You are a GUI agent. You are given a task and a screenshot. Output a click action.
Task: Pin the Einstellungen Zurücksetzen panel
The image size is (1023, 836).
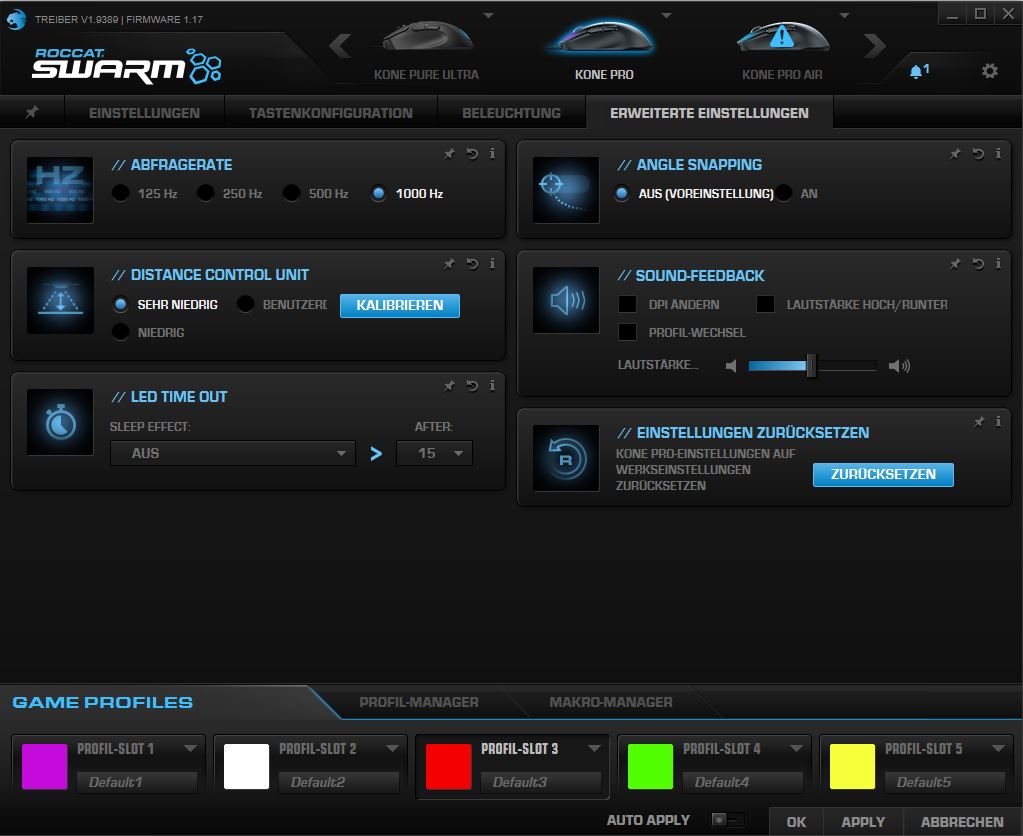979,422
